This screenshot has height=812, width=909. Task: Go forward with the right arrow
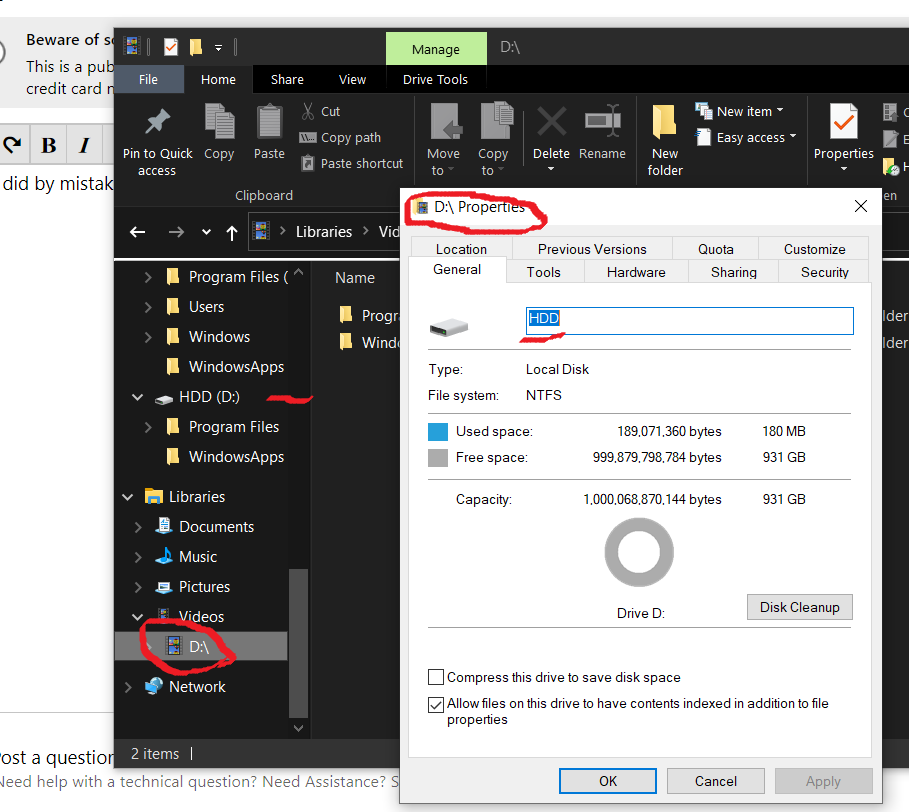[x=176, y=232]
